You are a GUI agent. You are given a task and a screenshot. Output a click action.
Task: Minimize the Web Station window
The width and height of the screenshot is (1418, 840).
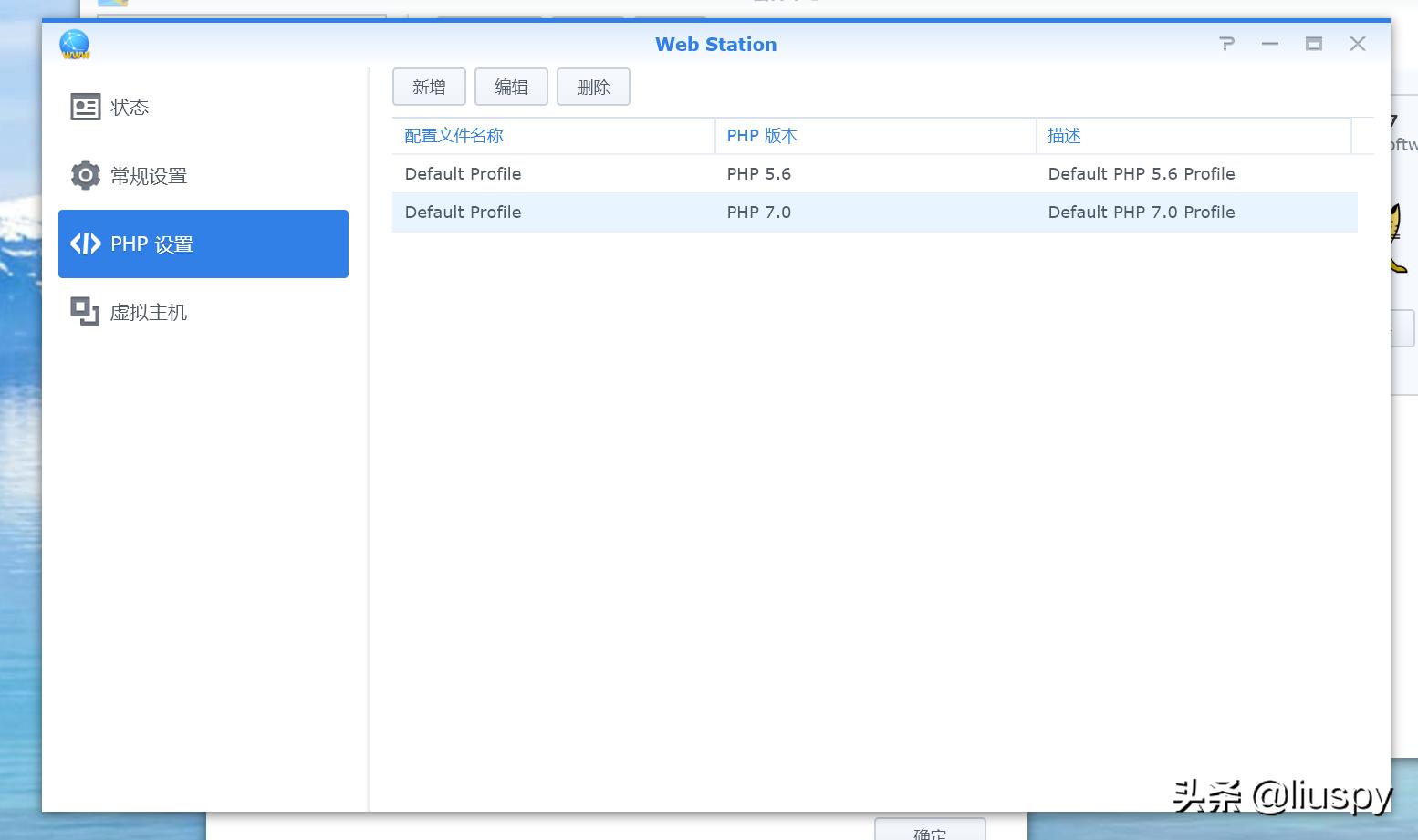coord(1270,44)
